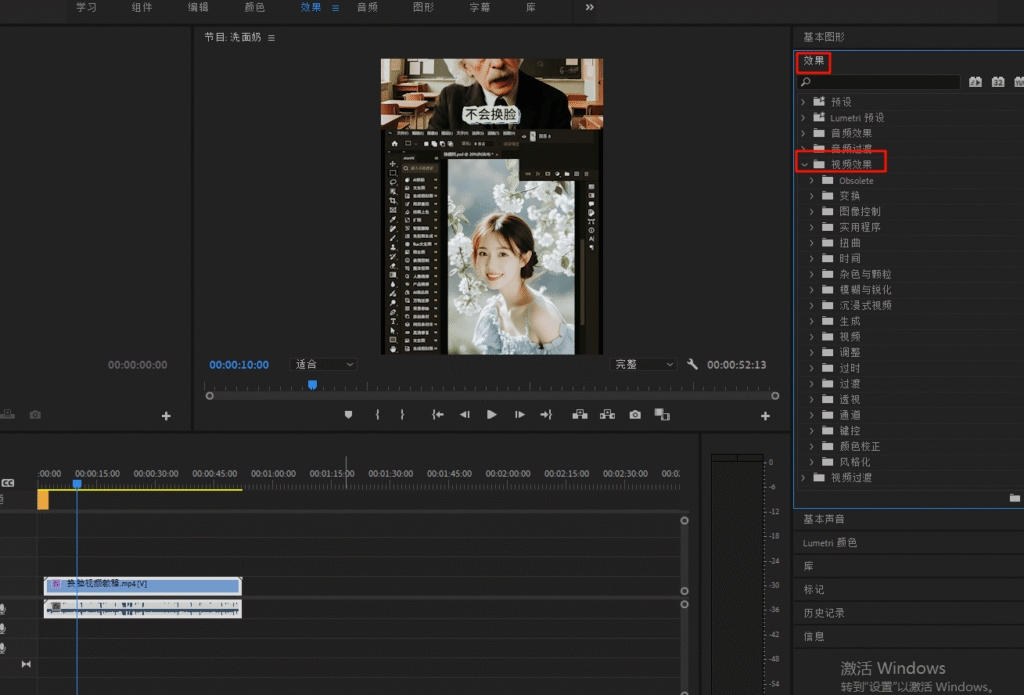Toggle the CC captions track button

(8, 483)
